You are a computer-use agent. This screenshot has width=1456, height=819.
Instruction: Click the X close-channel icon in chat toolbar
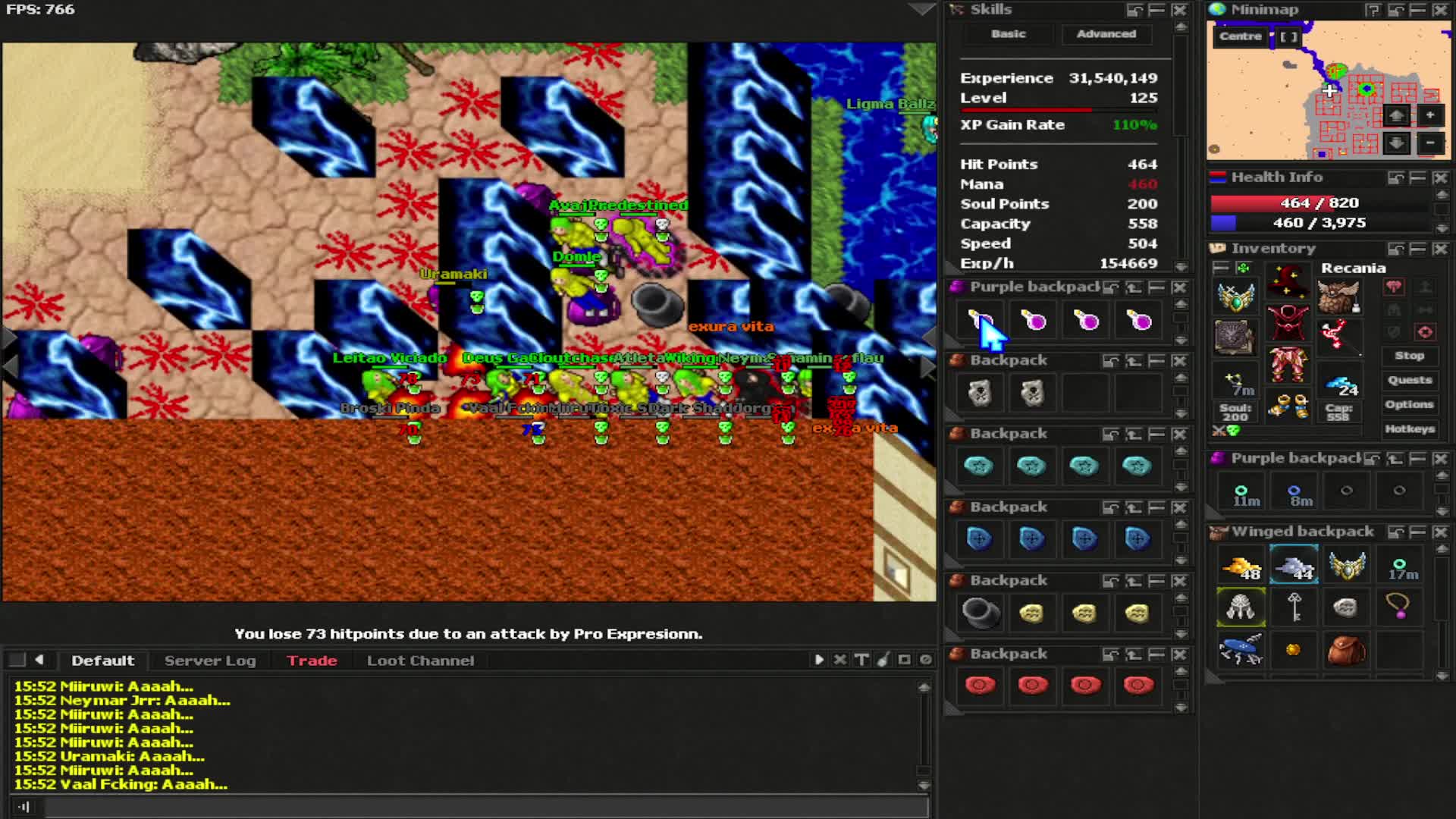click(840, 660)
